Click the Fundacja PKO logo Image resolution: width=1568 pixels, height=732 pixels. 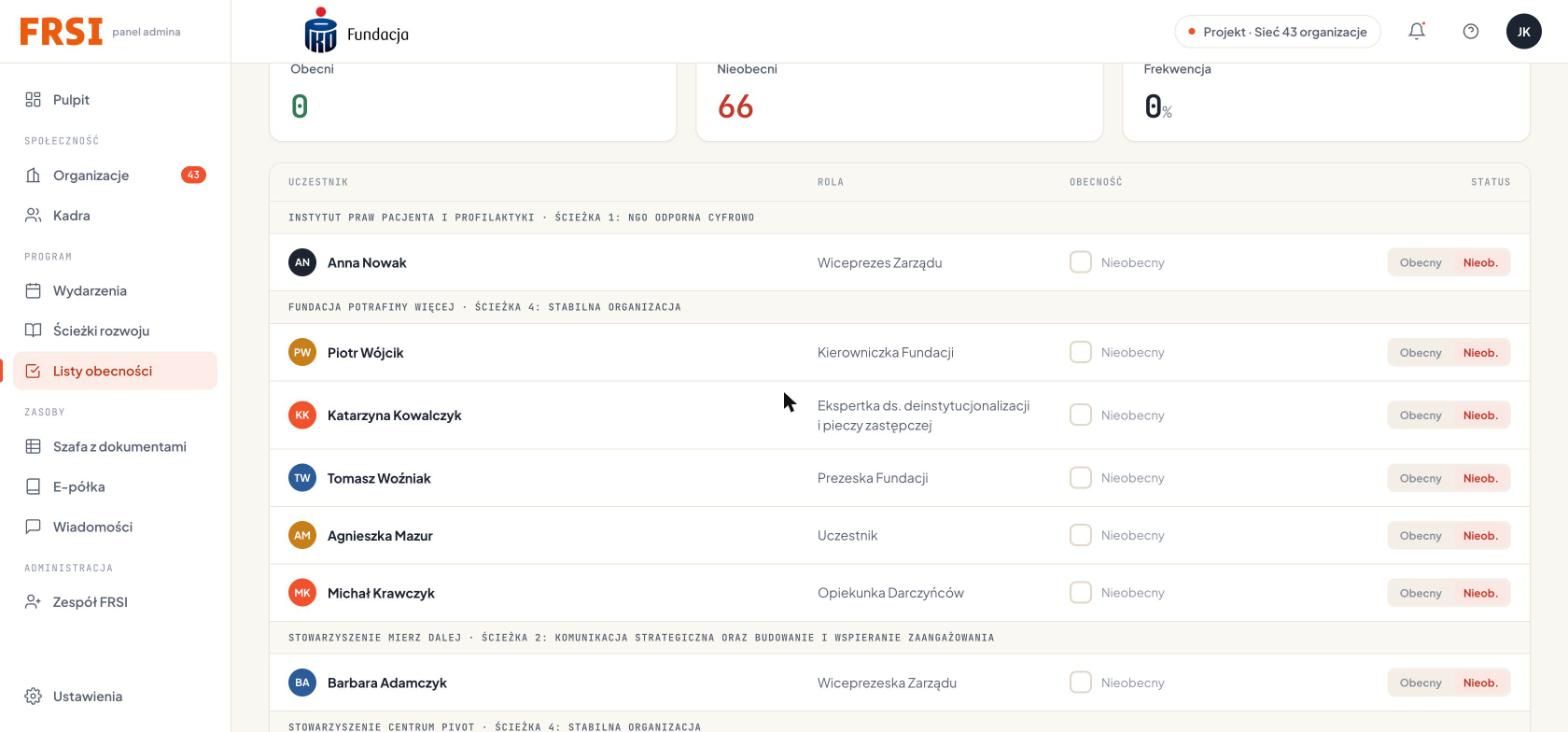[x=357, y=31]
